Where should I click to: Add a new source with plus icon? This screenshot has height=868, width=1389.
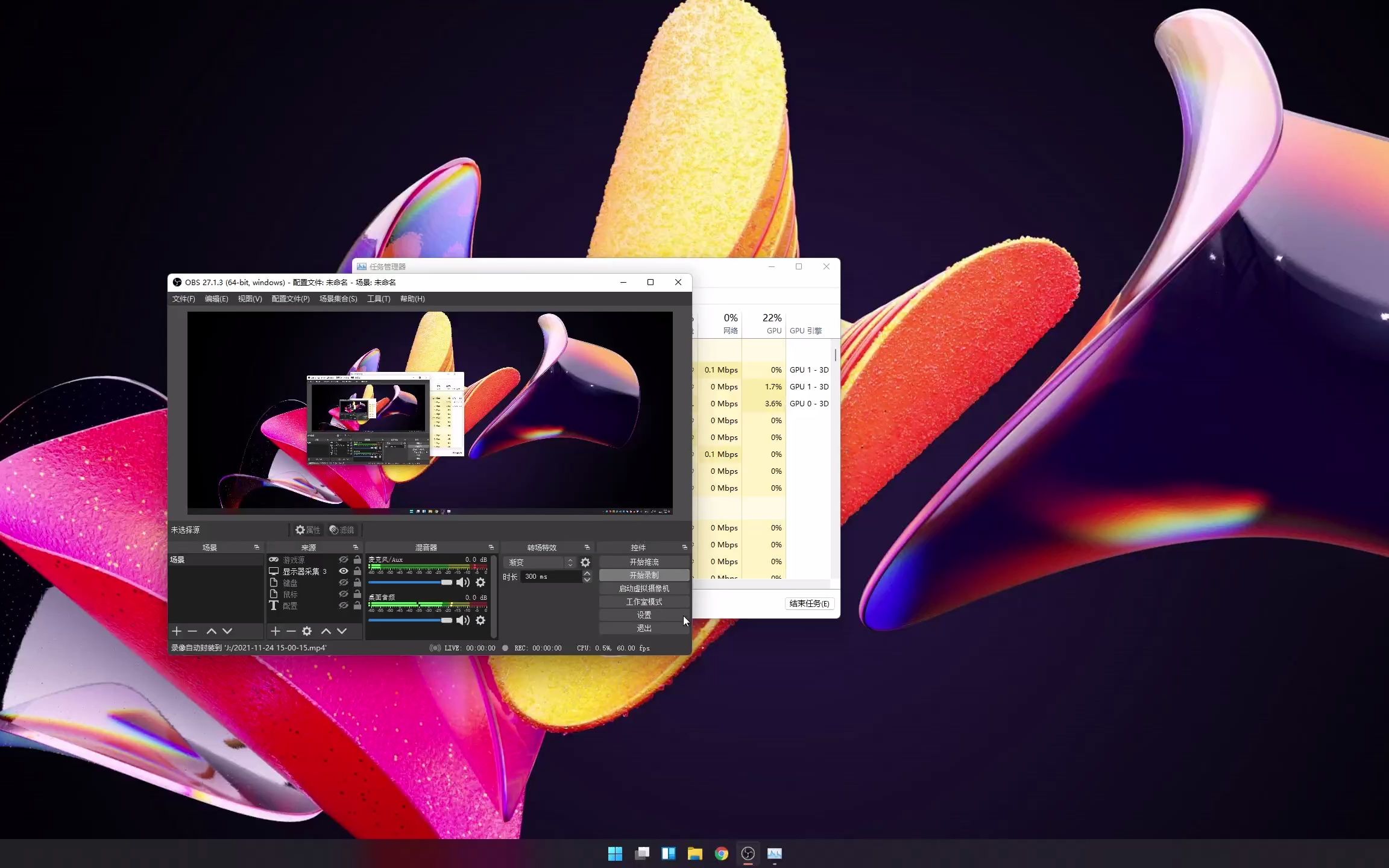276,631
